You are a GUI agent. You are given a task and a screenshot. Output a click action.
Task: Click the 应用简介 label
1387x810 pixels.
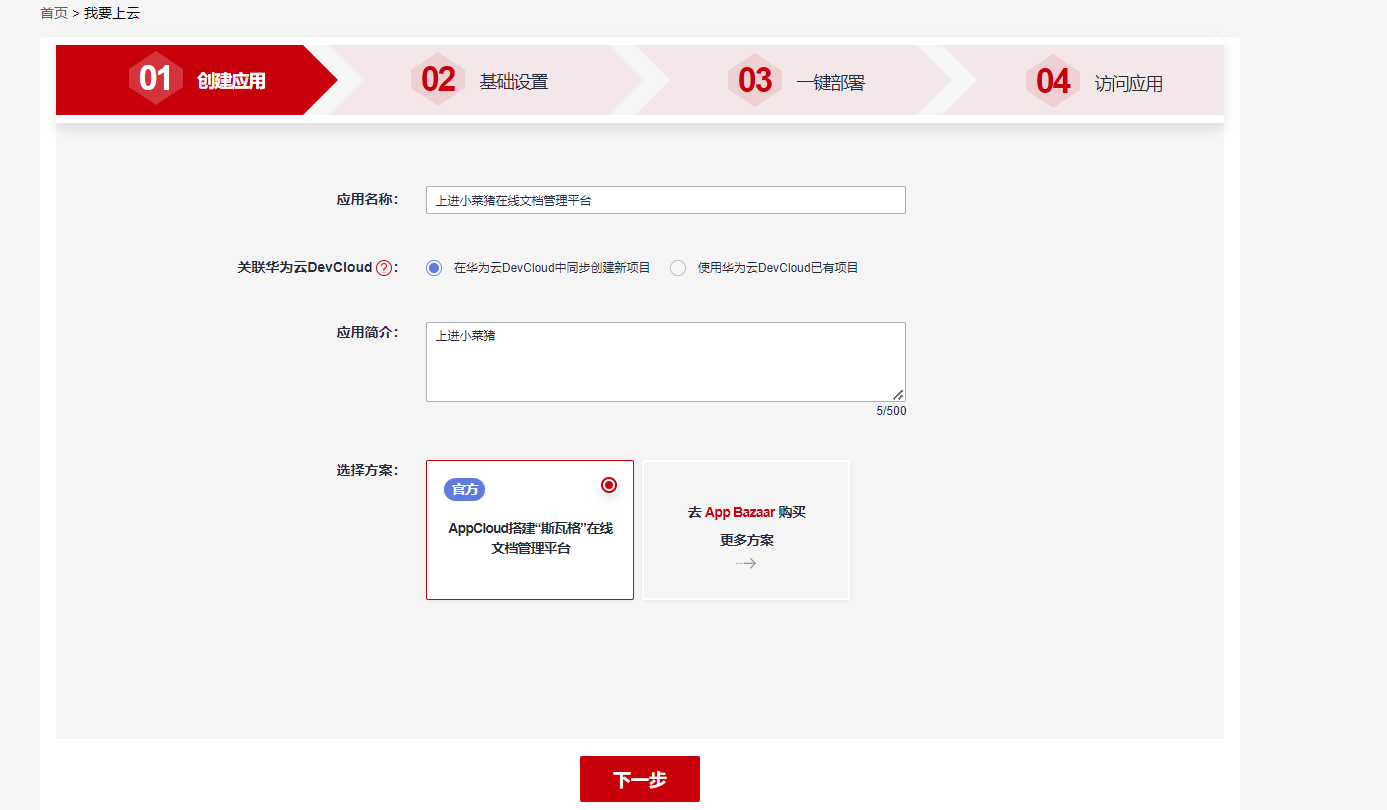(x=367, y=332)
